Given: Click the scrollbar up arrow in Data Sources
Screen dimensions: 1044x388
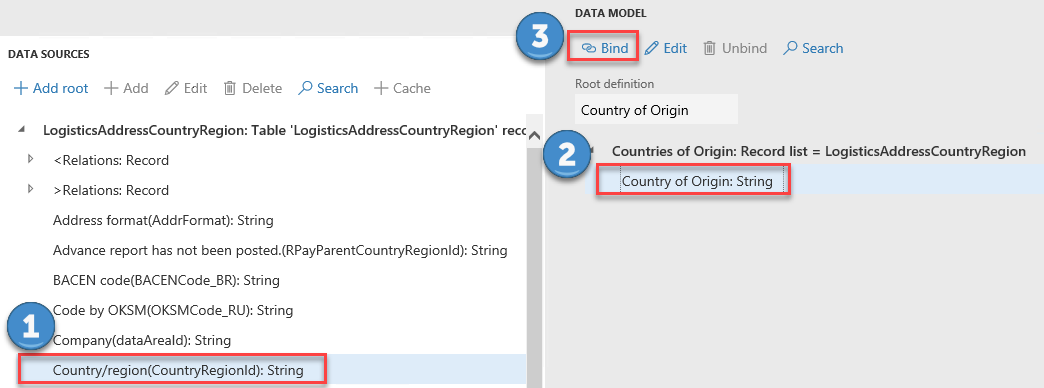Looking at the screenshot, I should click(x=533, y=136).
